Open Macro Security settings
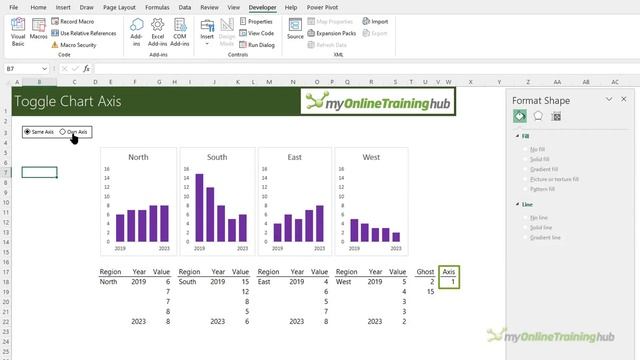This screenshot has height=360, width=640. tap(74, 45)
